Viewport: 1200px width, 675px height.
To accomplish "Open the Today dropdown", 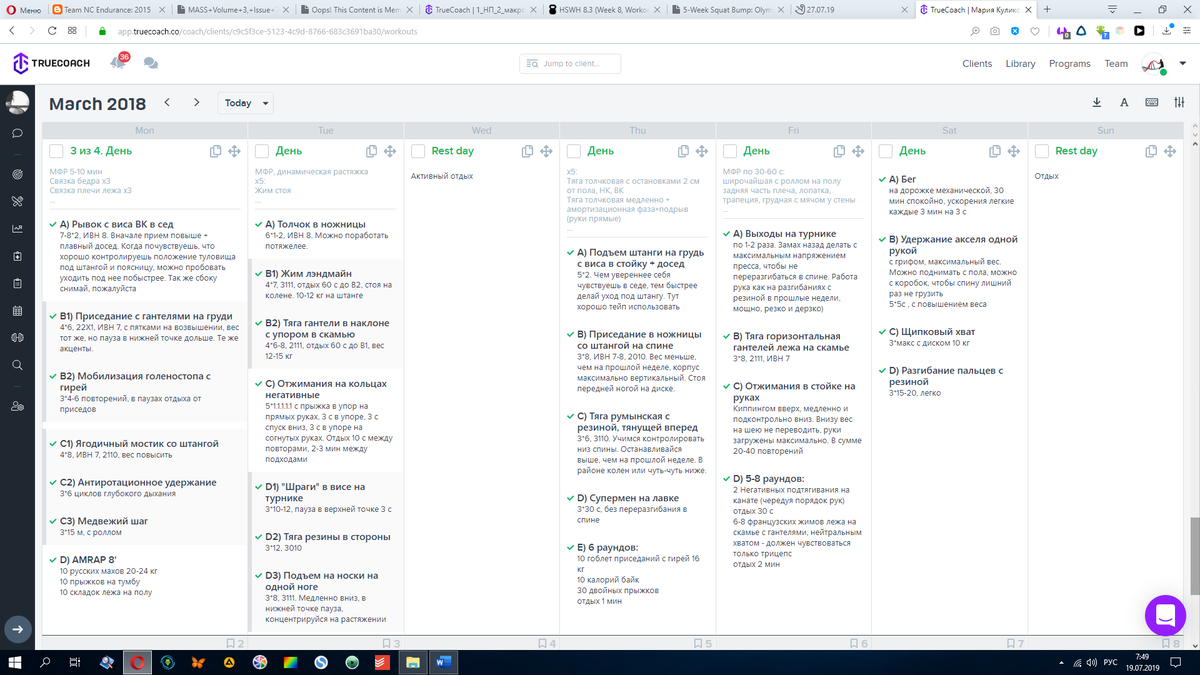I will [x=246, y=103].
